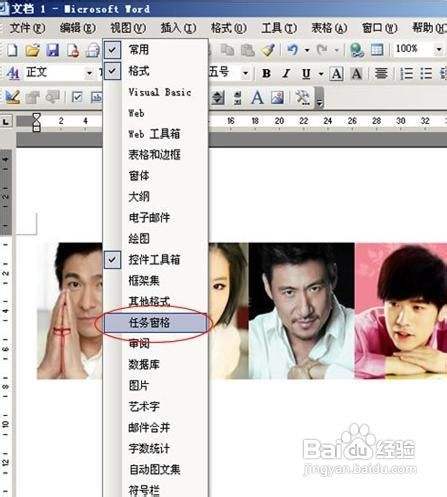Open the 100% zoom dropdown
This screenshot has height=497, width=447.
tap(439, 50)
